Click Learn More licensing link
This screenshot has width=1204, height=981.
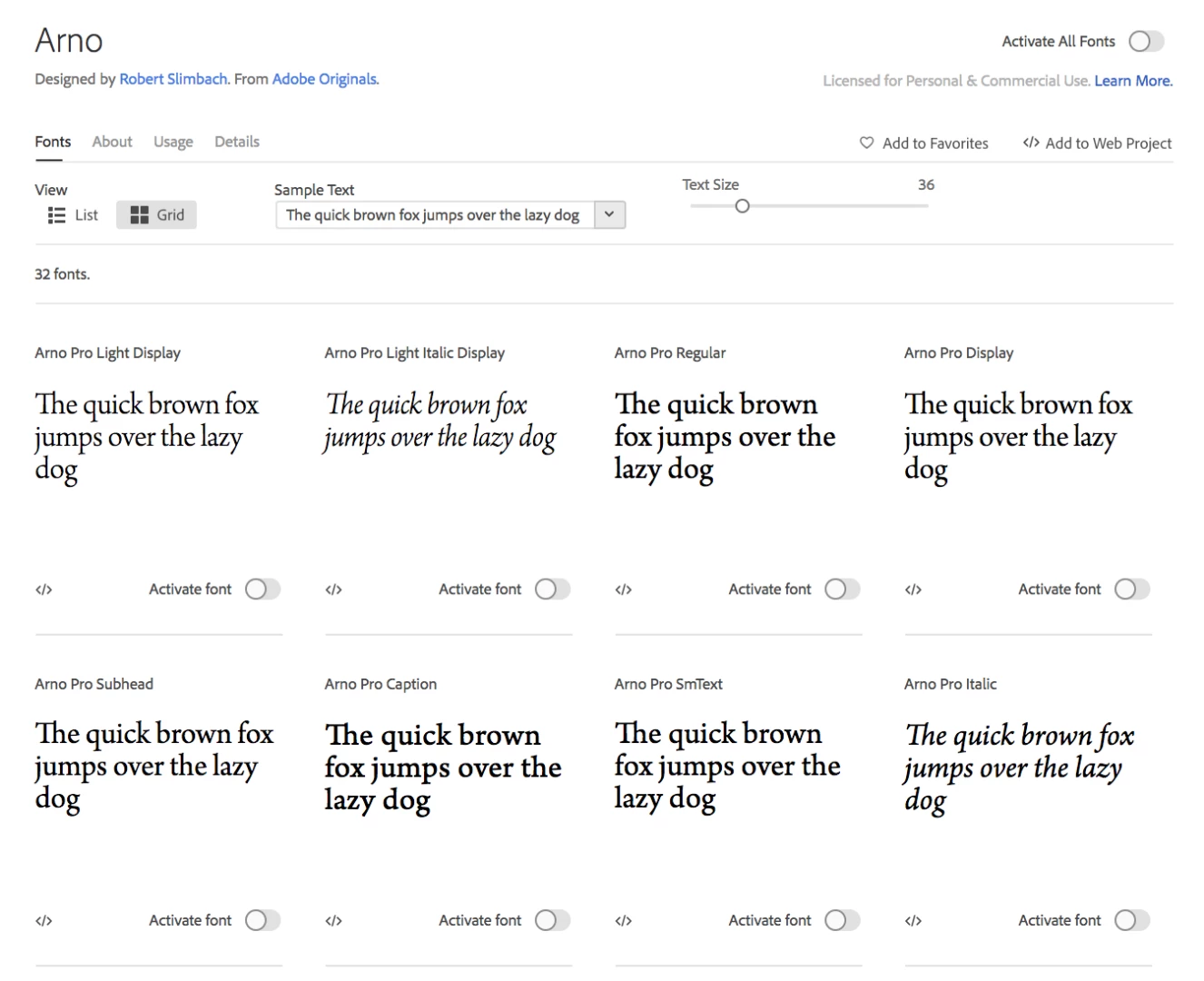(1133, 81)
